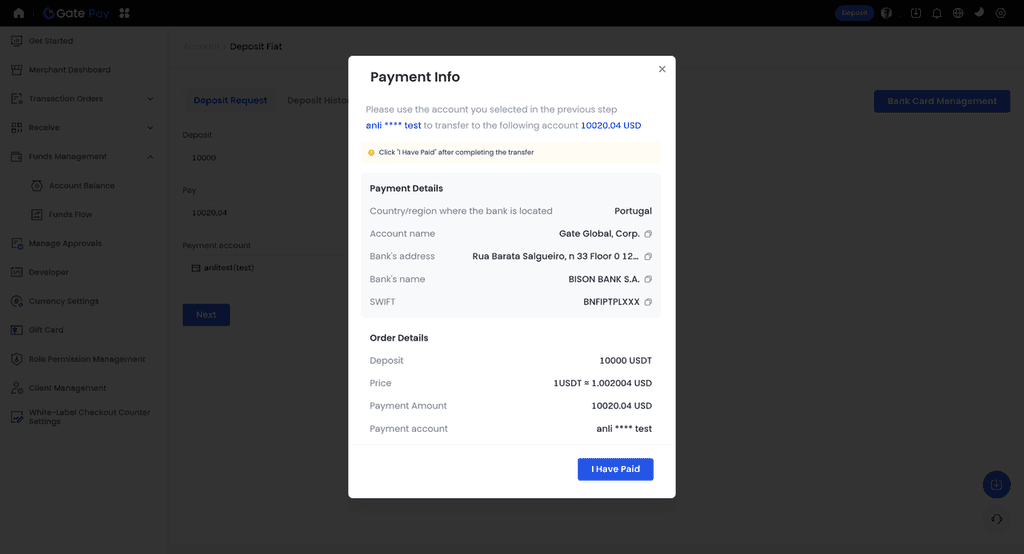
Task: Click the I Have Paid button
Action: (x=615, y=469)
